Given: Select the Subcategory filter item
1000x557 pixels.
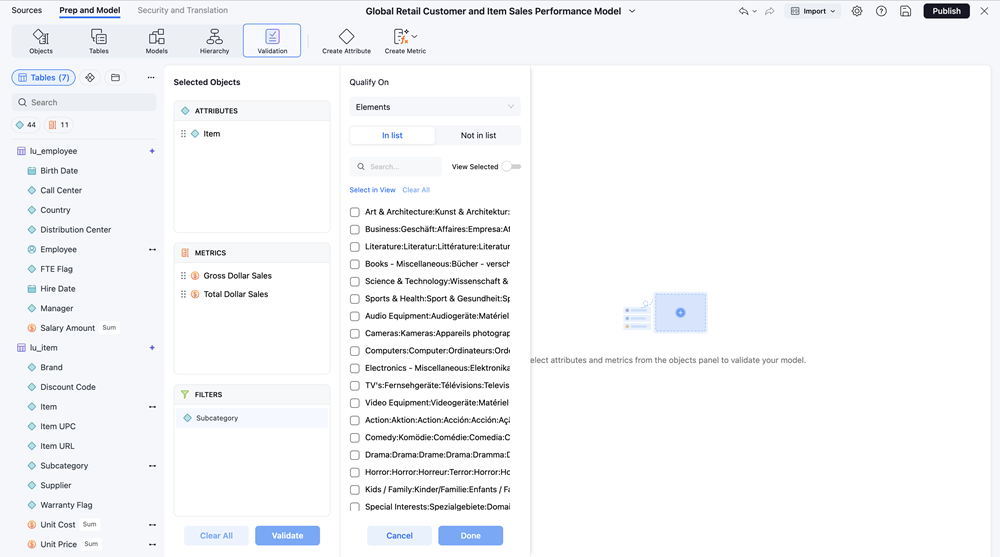Looking at the screenshot, I should [217, 418].
